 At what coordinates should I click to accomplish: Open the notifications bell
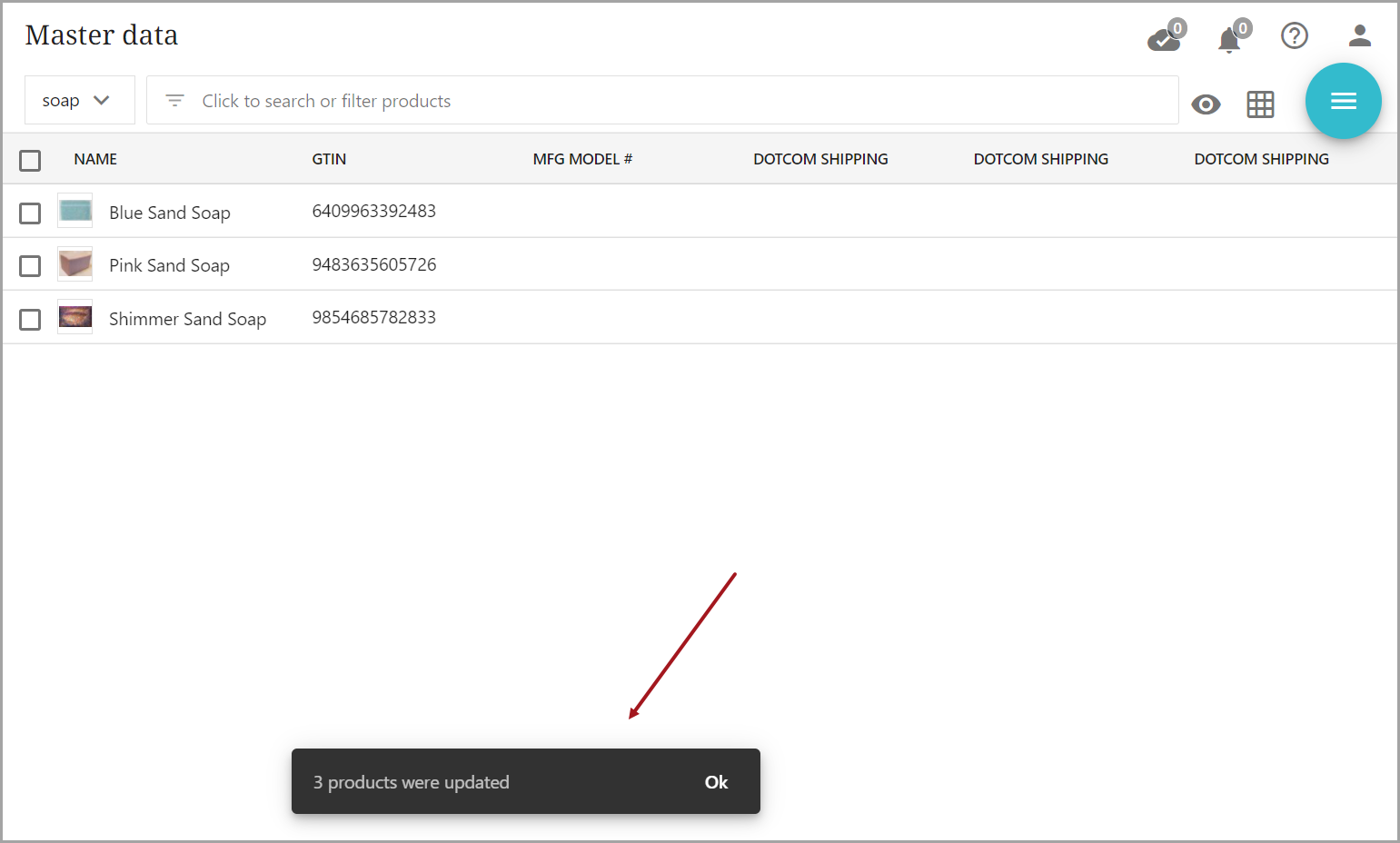point(1229,40)
